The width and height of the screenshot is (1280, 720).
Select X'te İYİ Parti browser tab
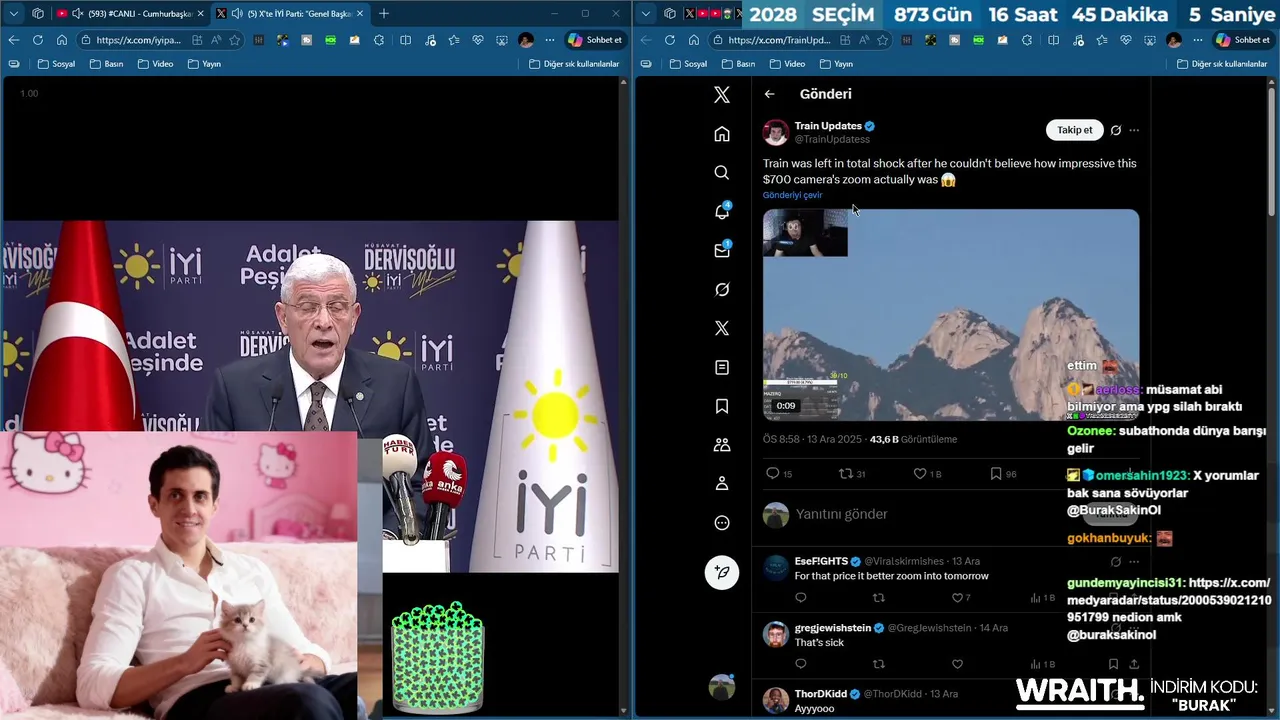tap(290, 14)
